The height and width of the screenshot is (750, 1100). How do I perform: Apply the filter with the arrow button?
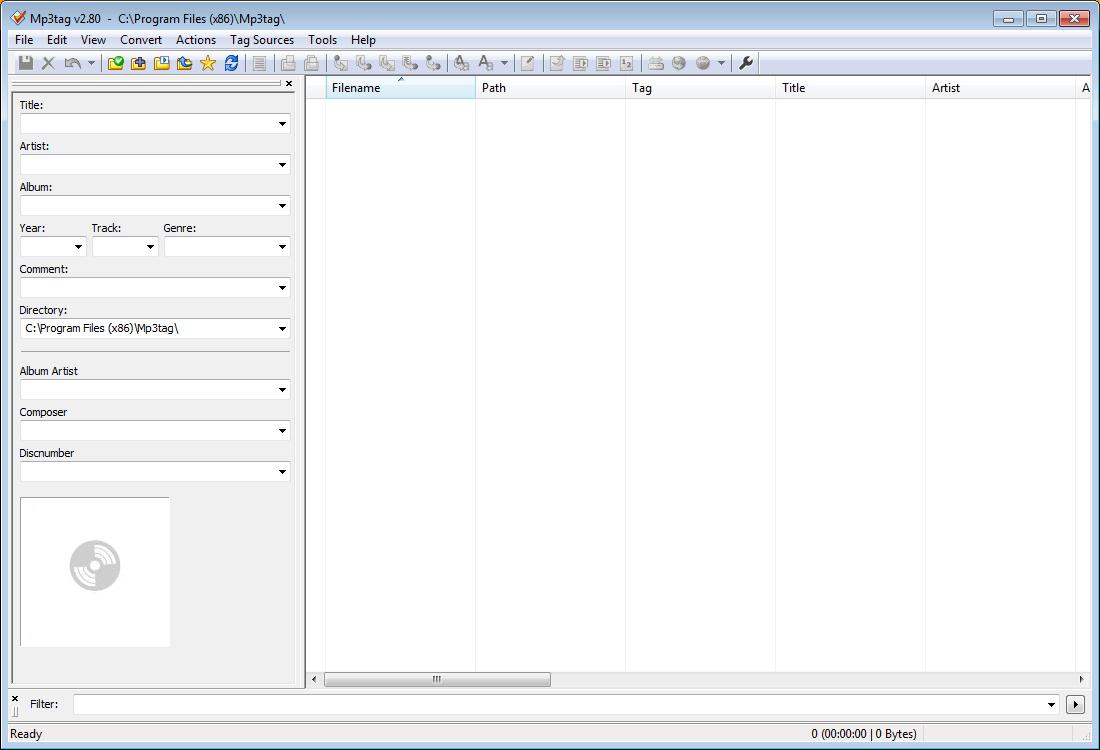pos(1075,704)
